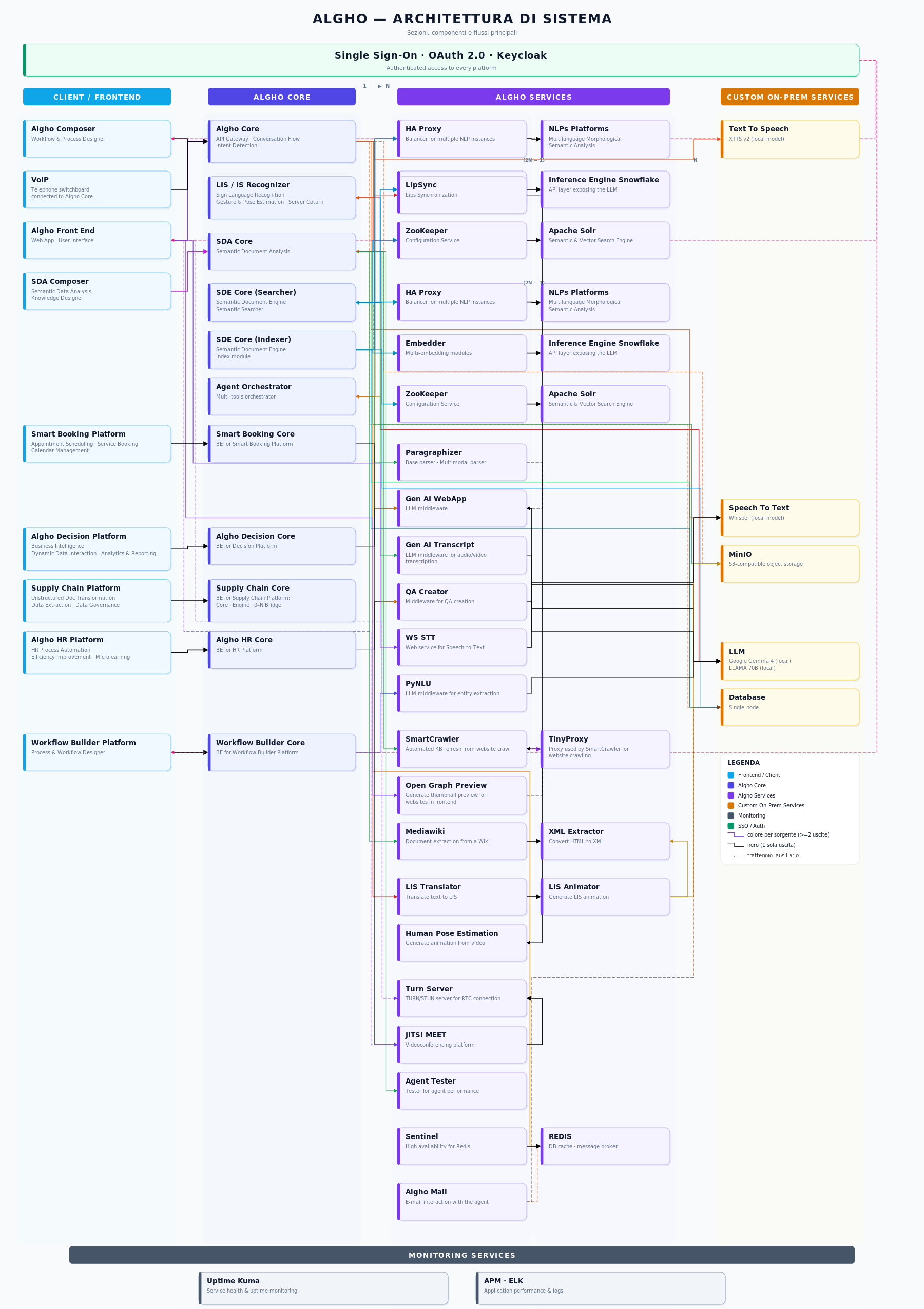Select the Single Sign-On Keycloak banner
924x1309 pixels.
click(x=441, y=60)
